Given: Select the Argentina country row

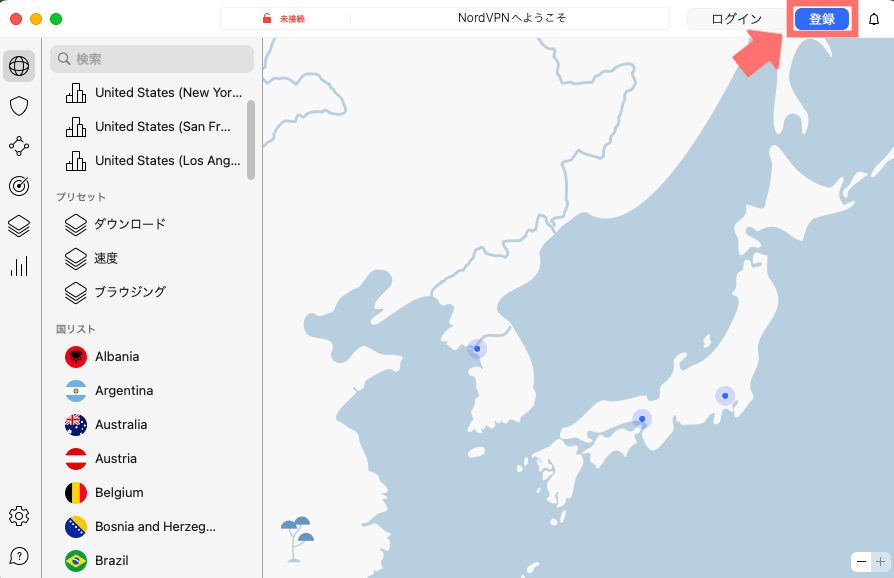Looking at the screenshot, I should pyautogui.click(x=152, y=391).
